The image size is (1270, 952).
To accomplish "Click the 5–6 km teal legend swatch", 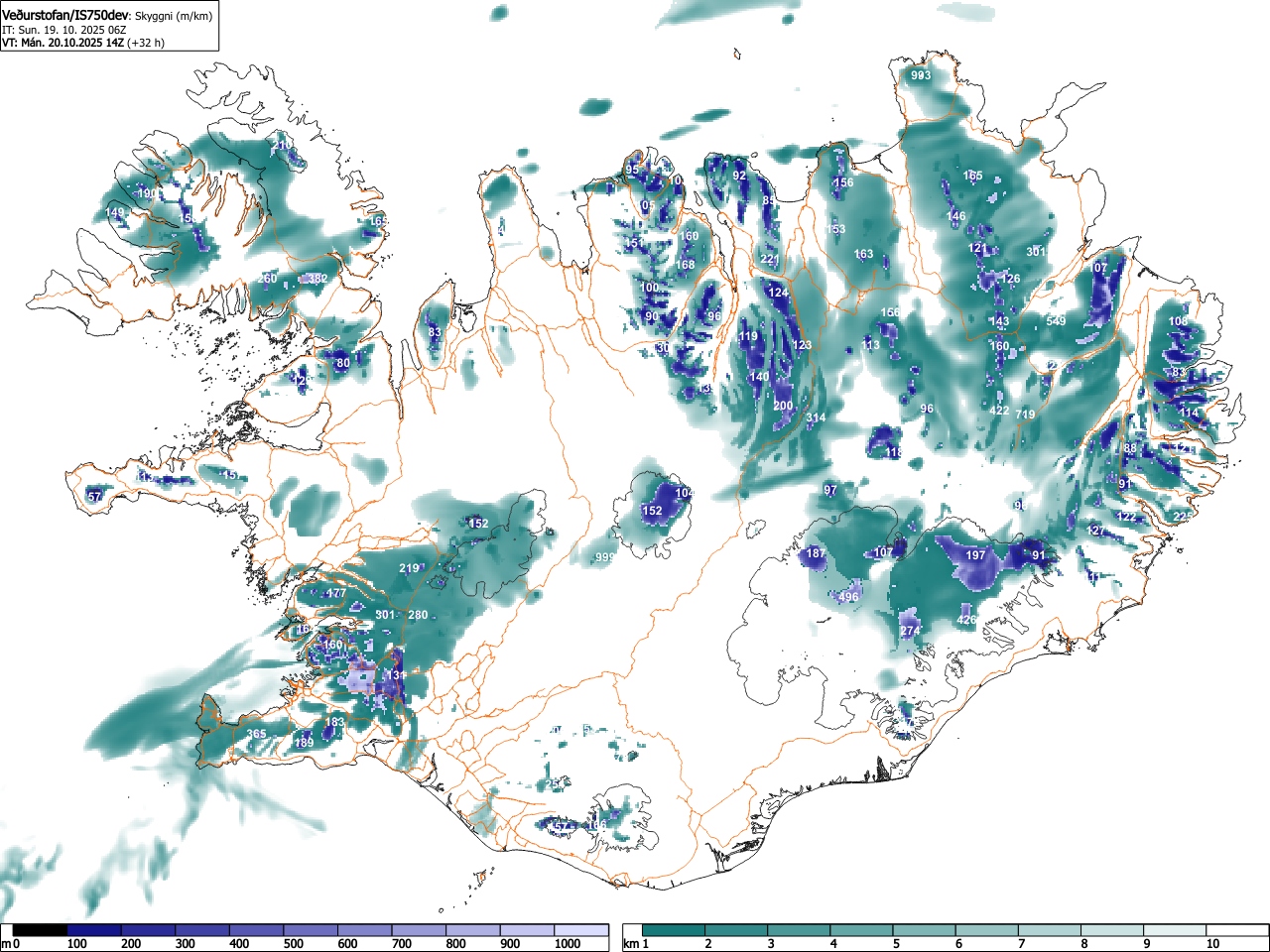I will 926,930.
